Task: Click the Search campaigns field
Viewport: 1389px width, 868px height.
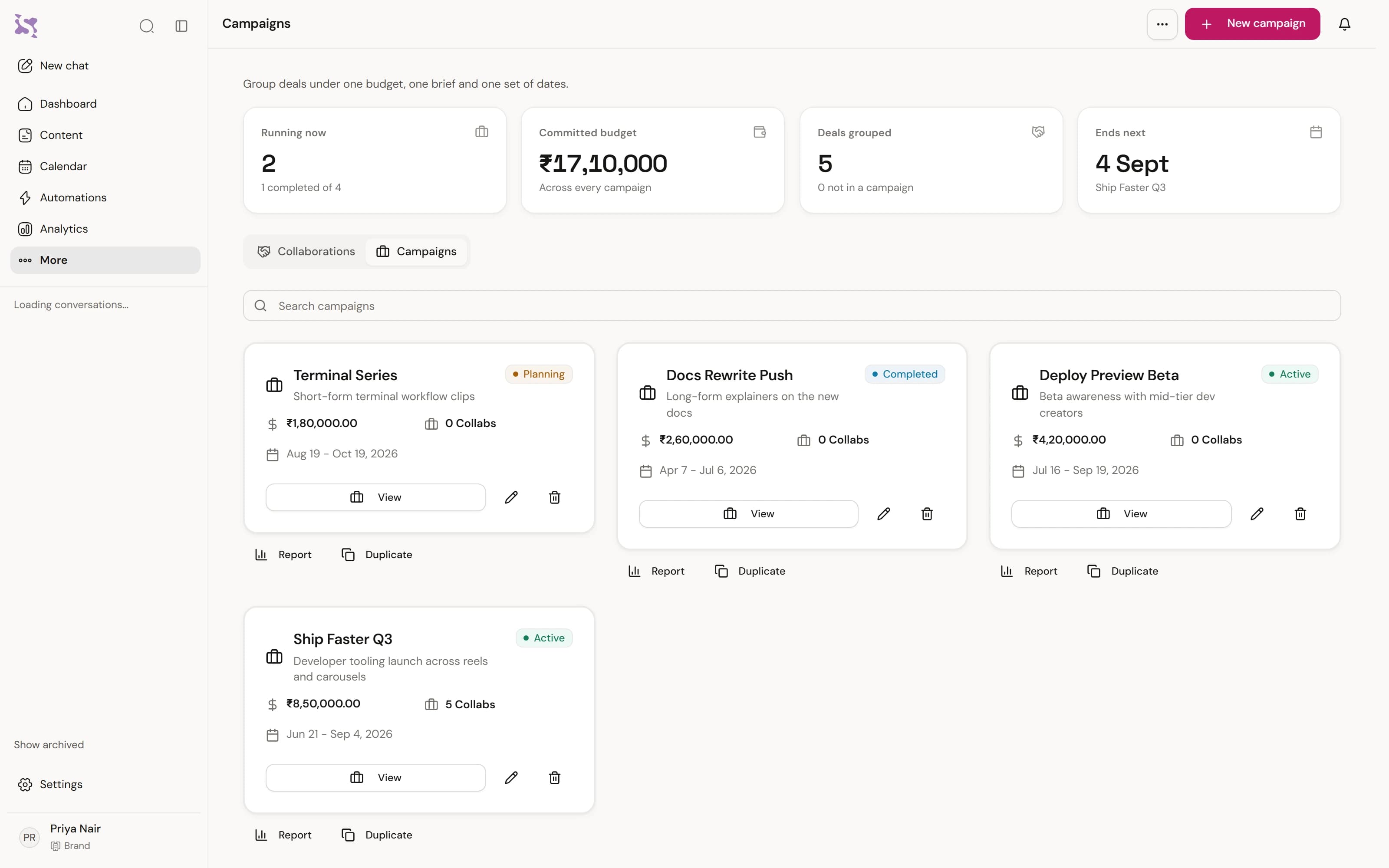Action: (791, 306)
